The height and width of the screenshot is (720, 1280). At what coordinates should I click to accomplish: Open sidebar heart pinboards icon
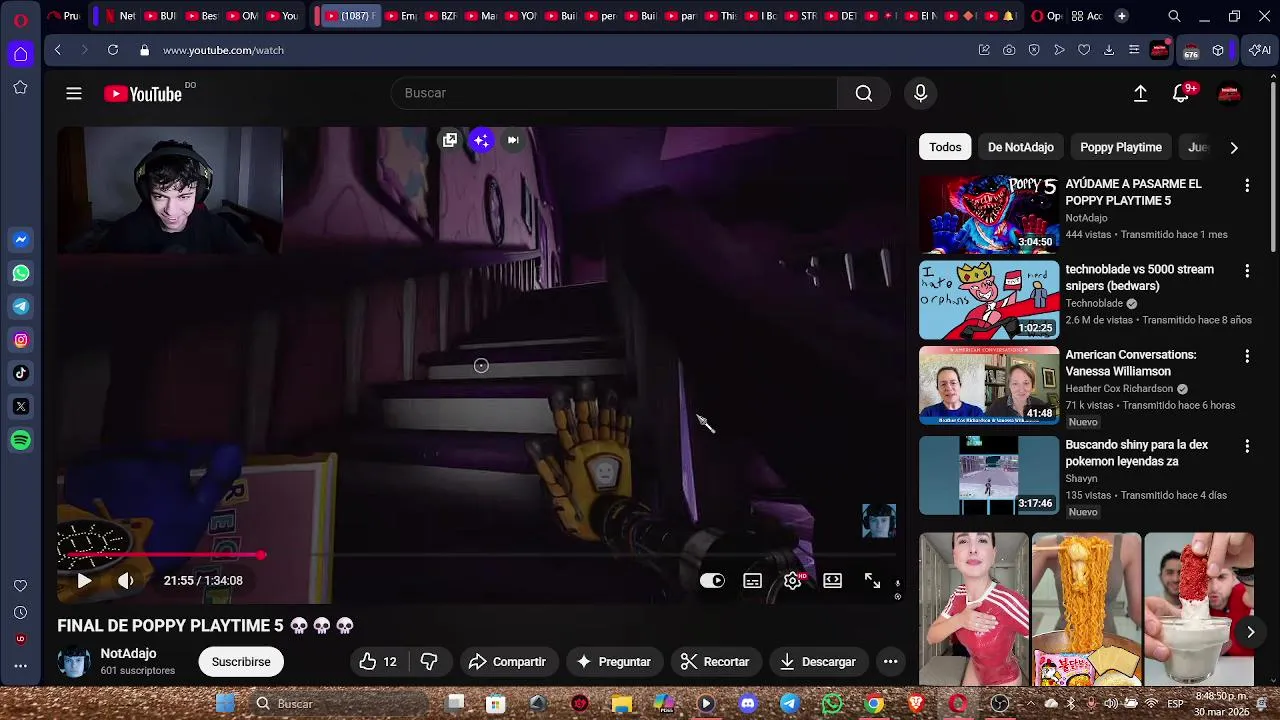coord(20,586)
